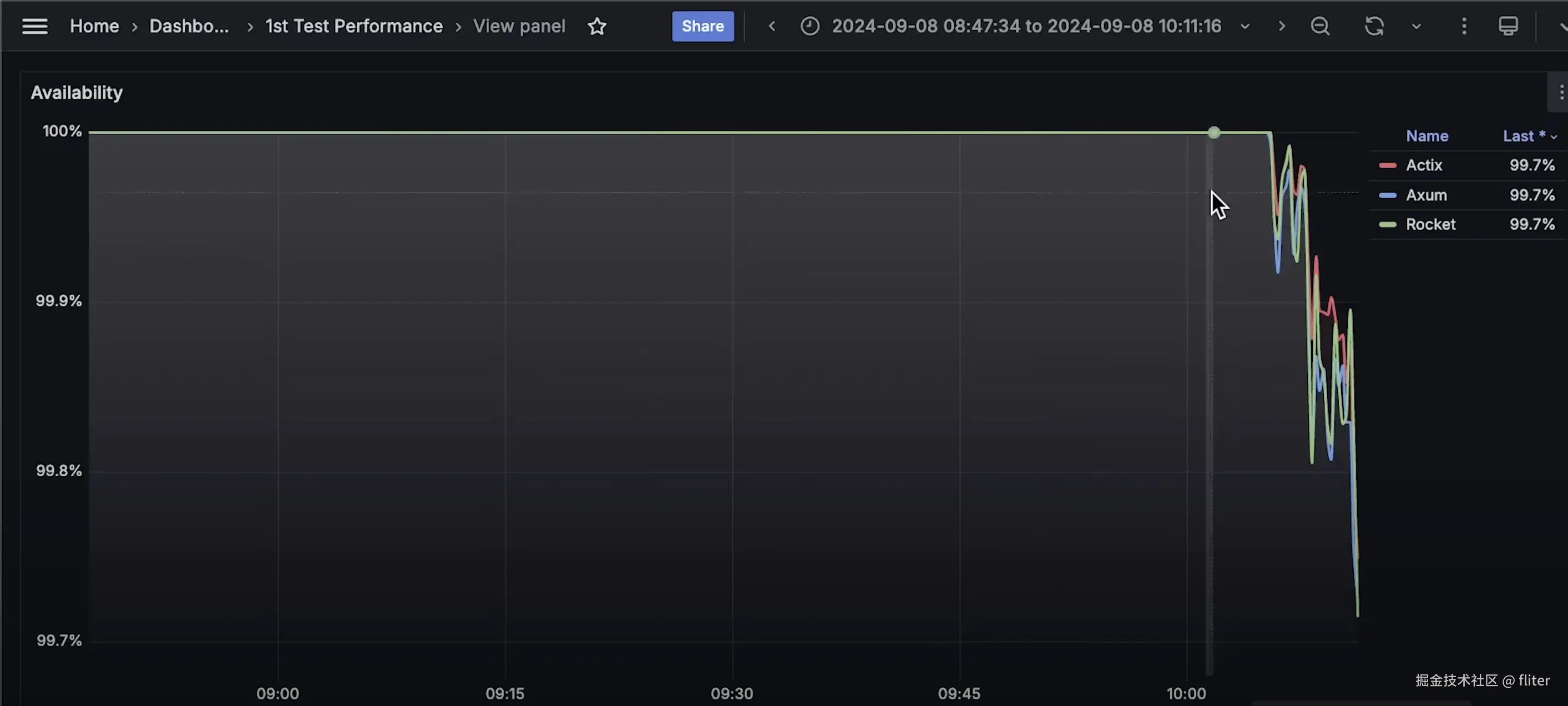
Task: Open the Dashbo... breadcrumb link
Action: click(189, 26)
